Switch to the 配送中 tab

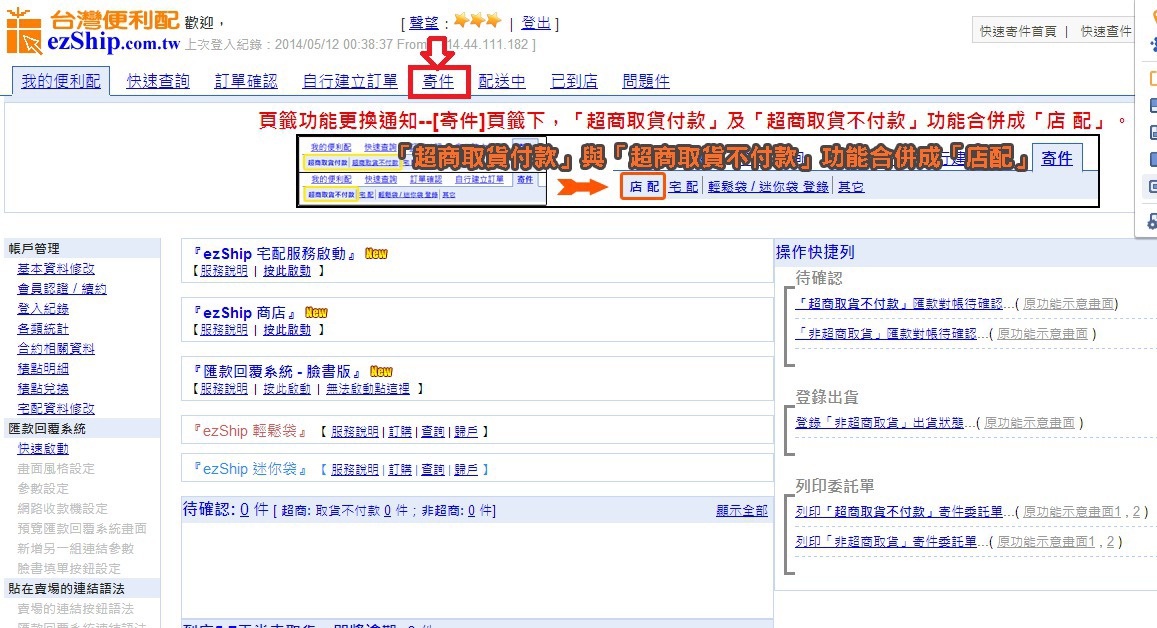click(x=502, y=81)
